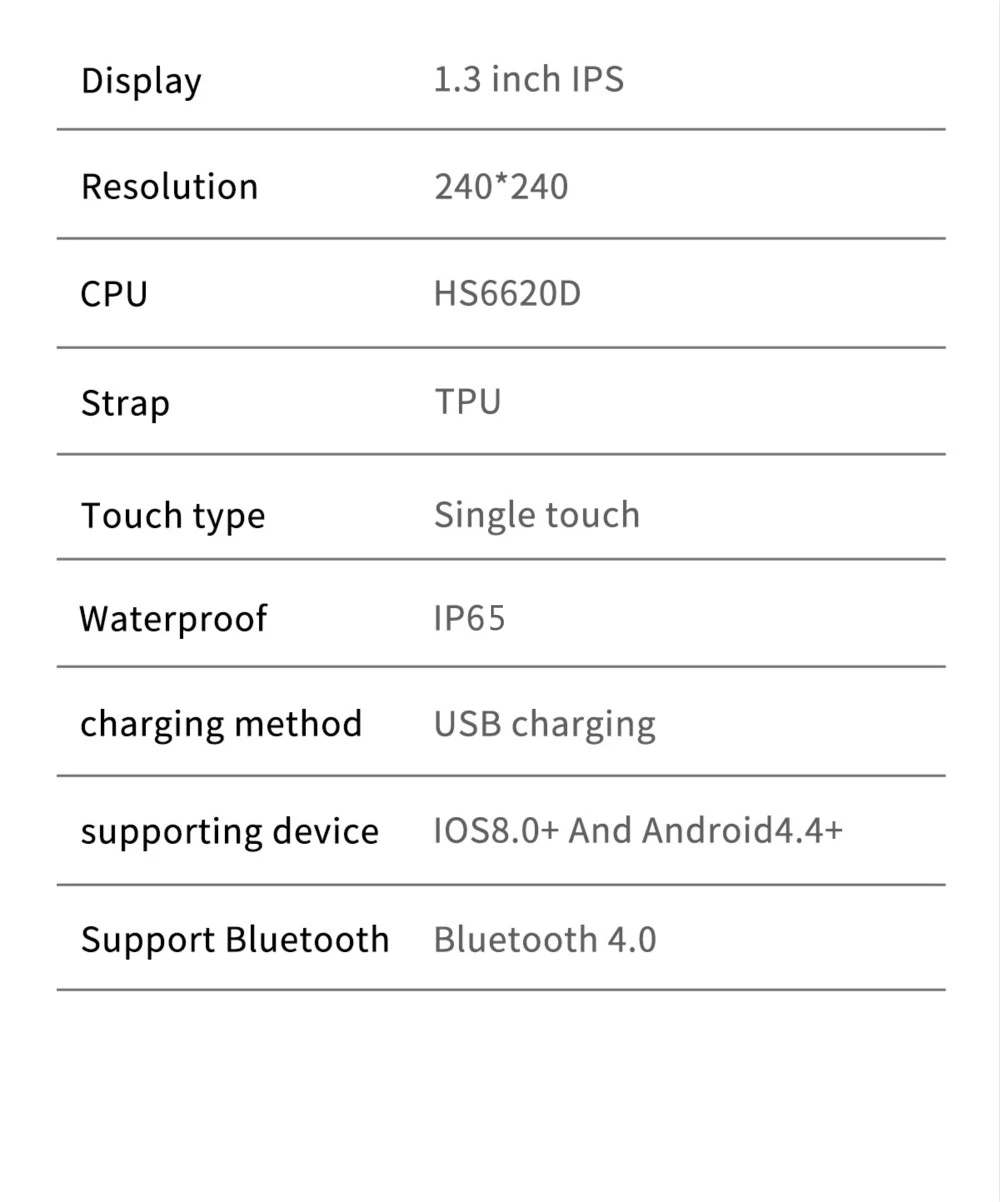Click the 1.3 inch IPS value
1000x1202 pixels.
[x=529, y=79]
